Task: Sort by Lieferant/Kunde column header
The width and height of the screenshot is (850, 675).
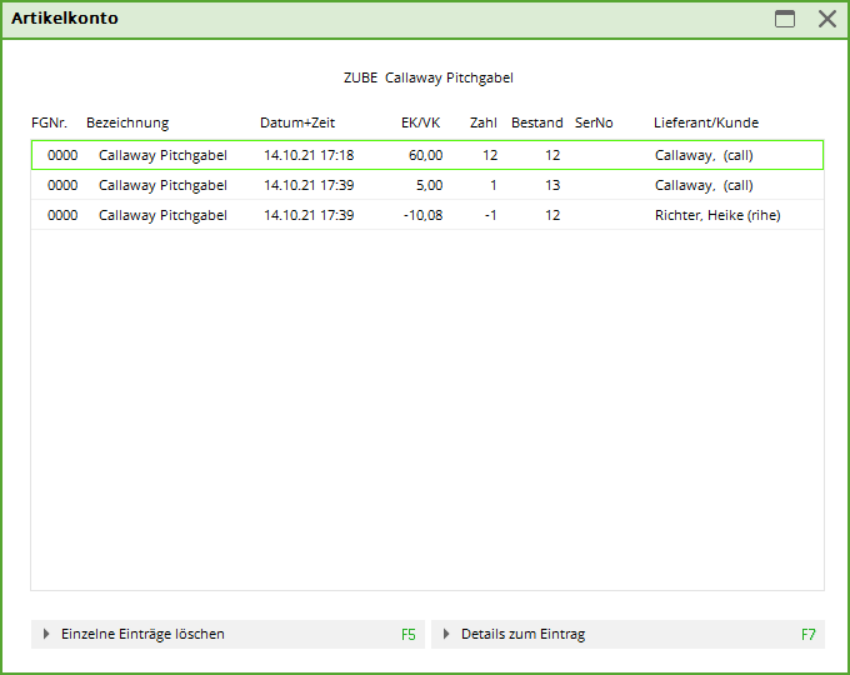Action: (705, 123)
